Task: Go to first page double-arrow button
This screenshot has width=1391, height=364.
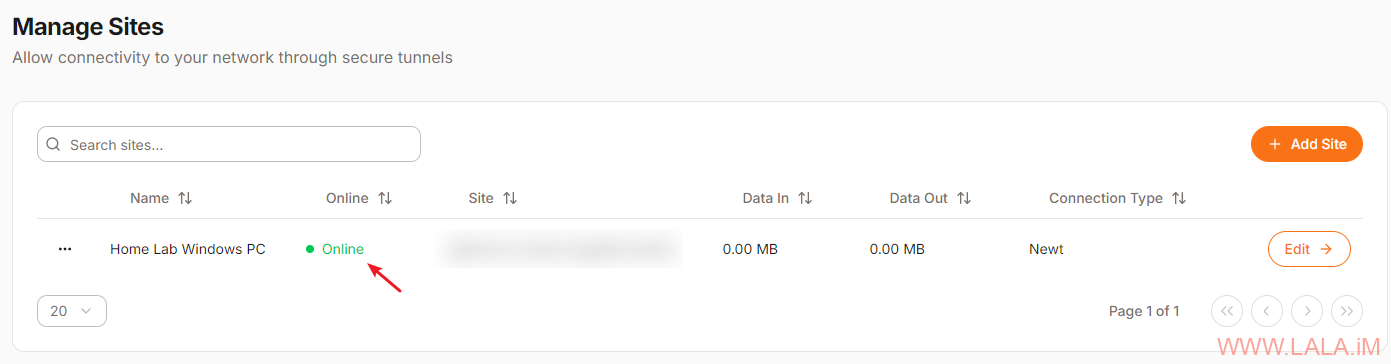Action: [x=1227, y=311]
